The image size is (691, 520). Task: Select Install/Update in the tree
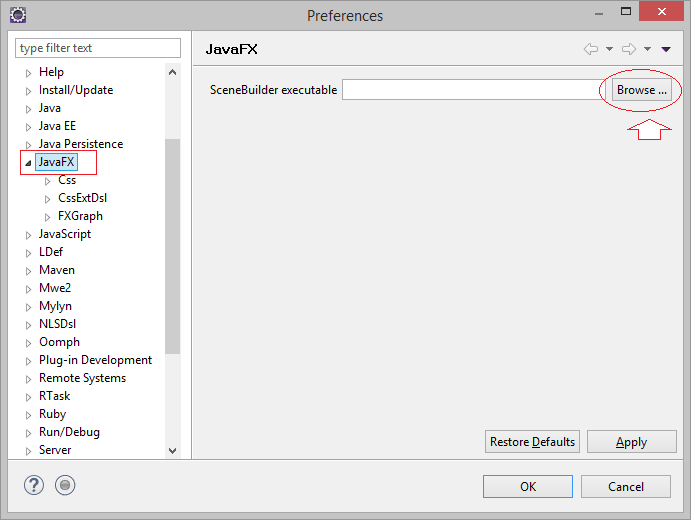point(76,90)
